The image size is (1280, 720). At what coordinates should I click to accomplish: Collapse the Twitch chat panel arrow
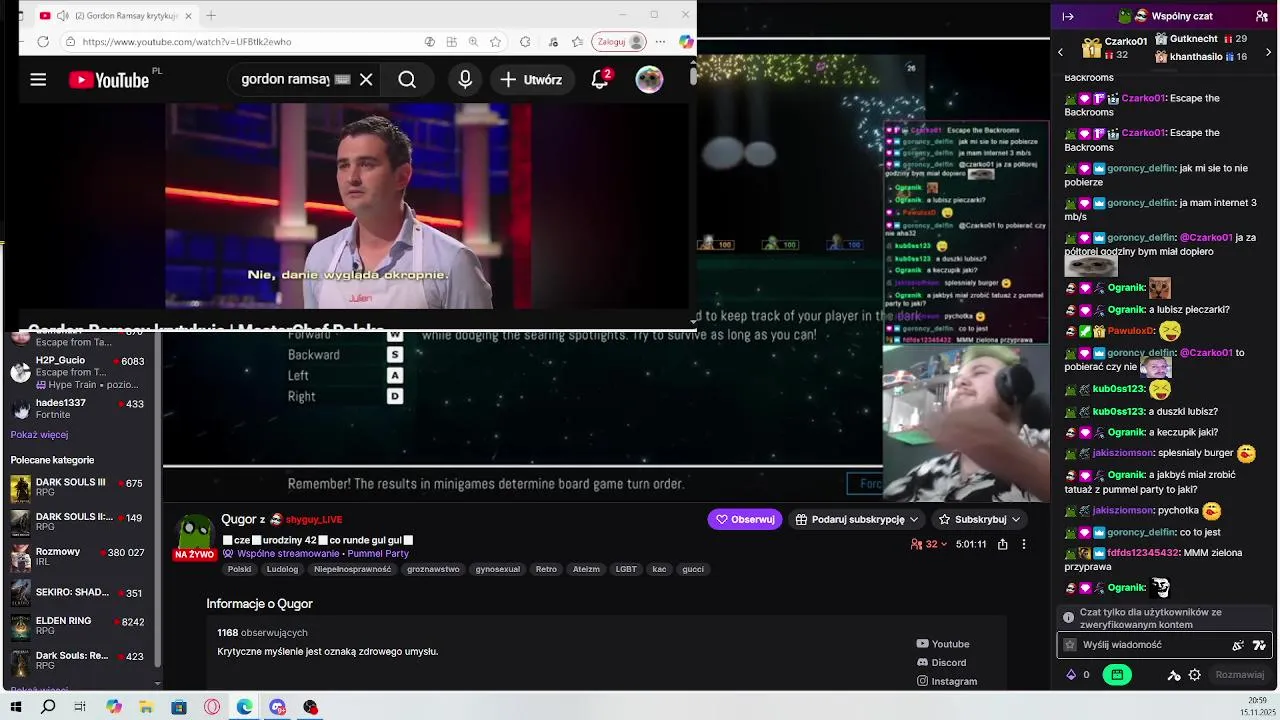(1068, 16)
